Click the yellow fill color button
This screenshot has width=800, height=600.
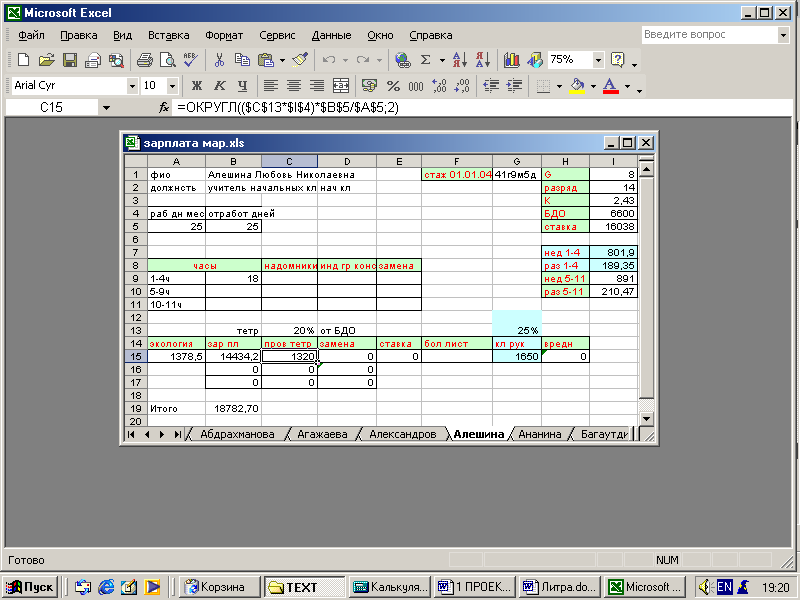[x=577, y=86]
